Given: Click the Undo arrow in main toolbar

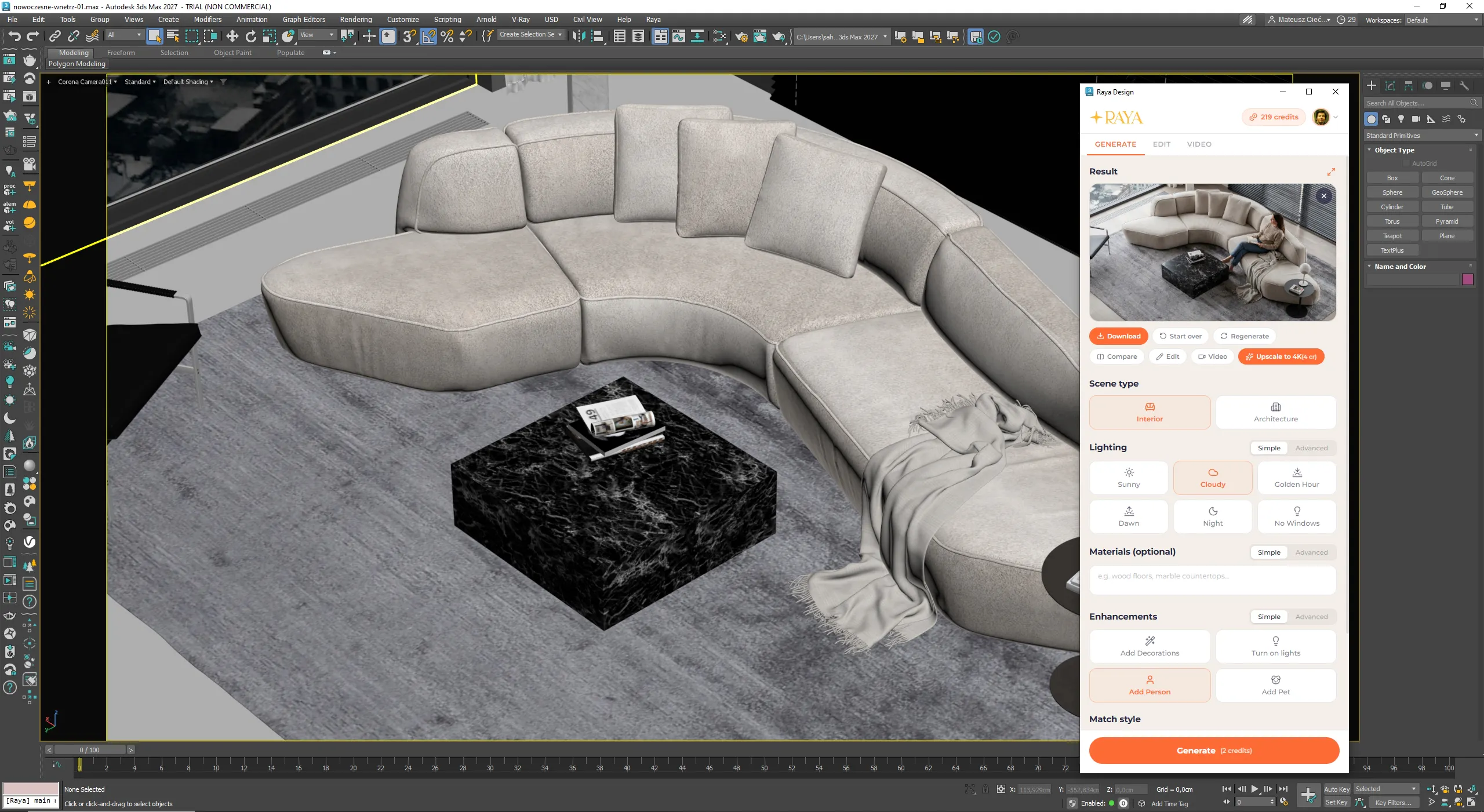Looking at the screenshot, I should tap(14, 37).
